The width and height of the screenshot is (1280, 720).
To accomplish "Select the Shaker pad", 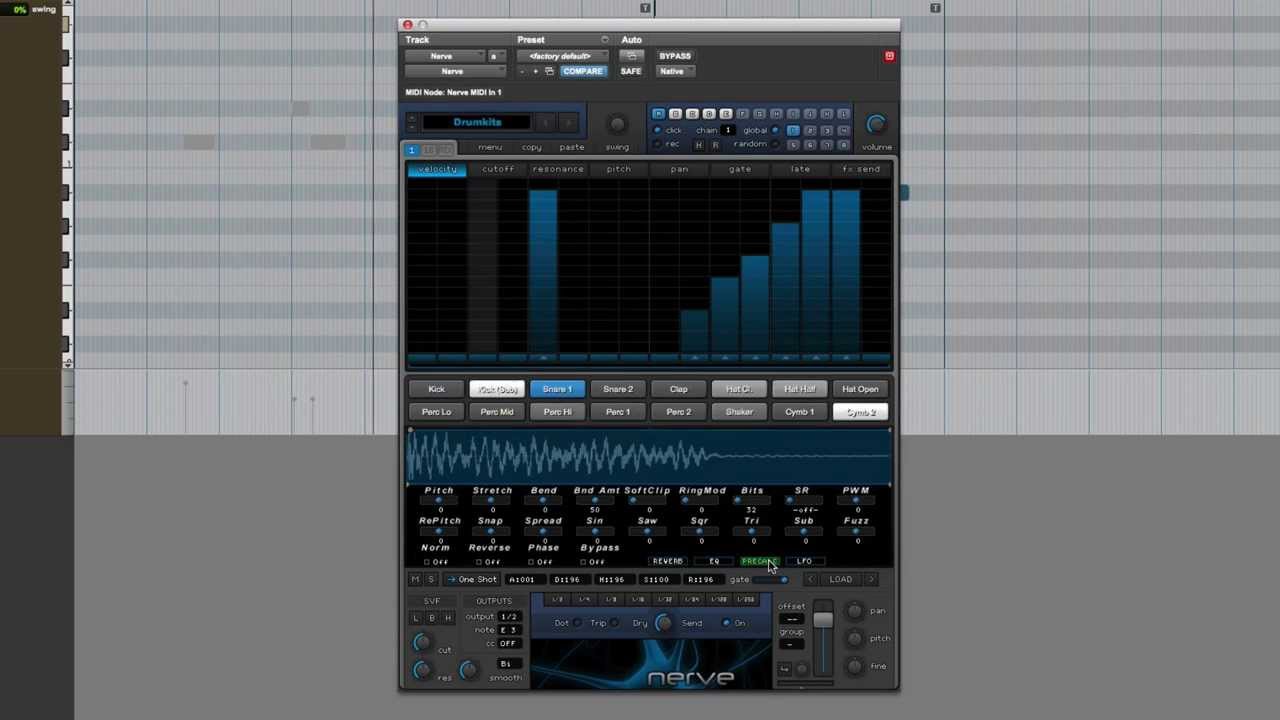I will click(739, 412).
